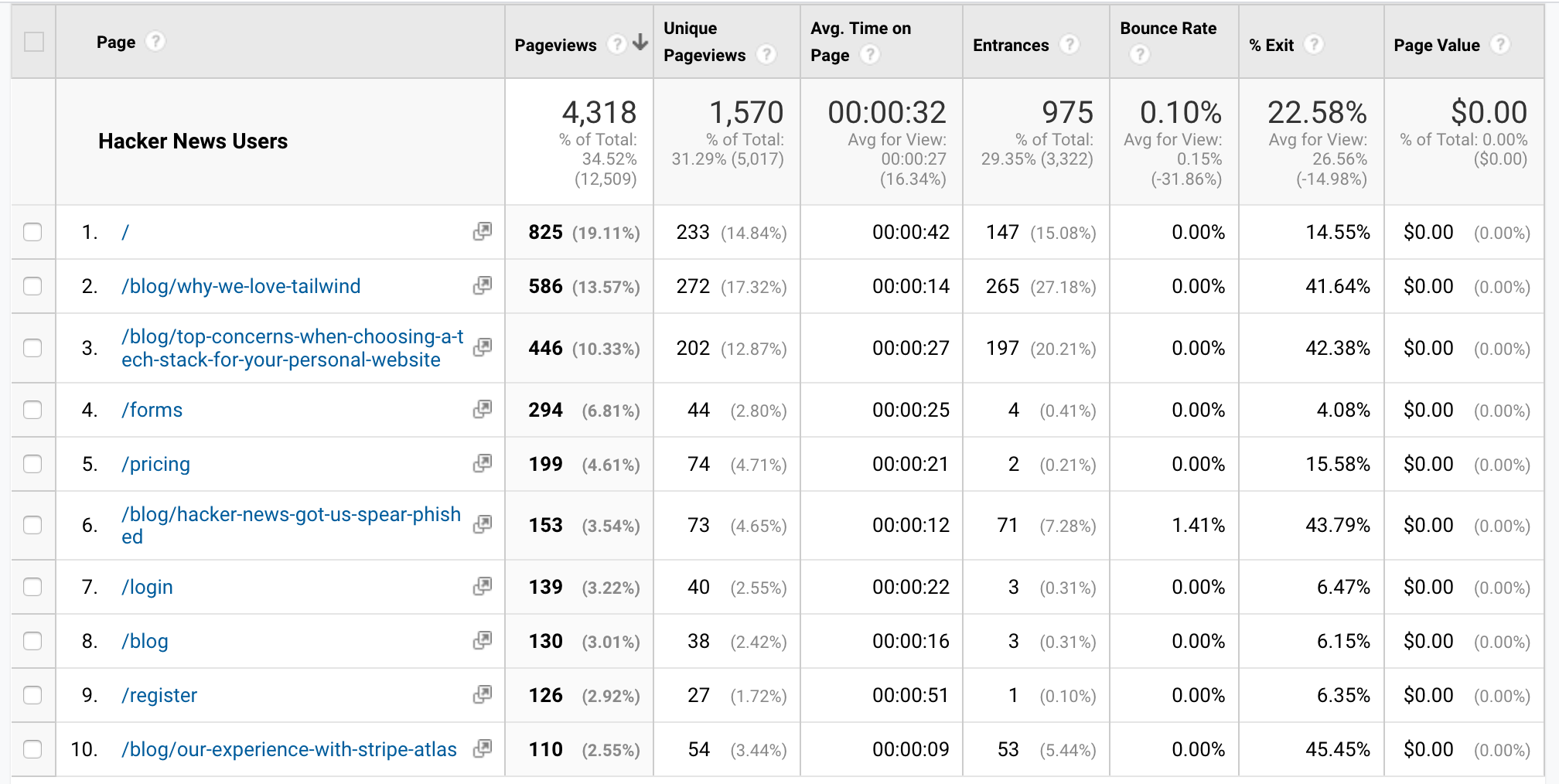Open the /login page link
Image resolution: width=1559 pixels, height=784 pixels.
click(147, 587)
